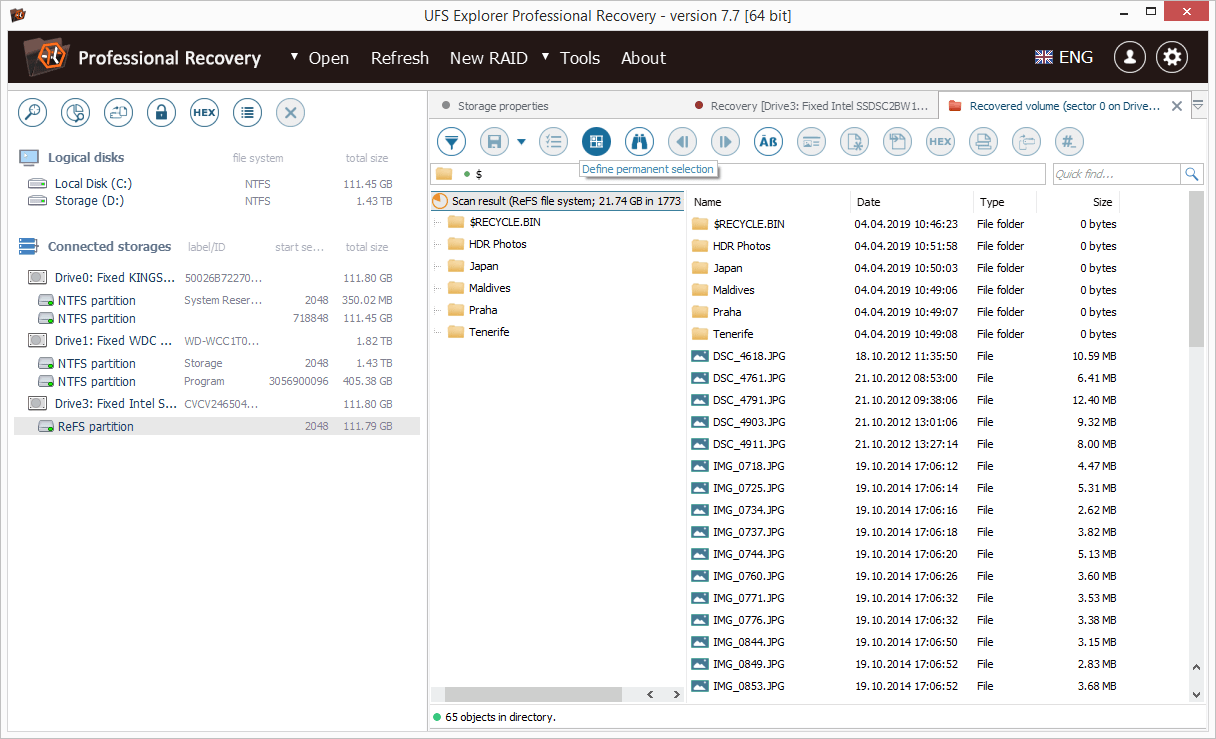Click the partition search pie-chart icon
This screenshot has width=1216, height=739.
pos(76,113)
